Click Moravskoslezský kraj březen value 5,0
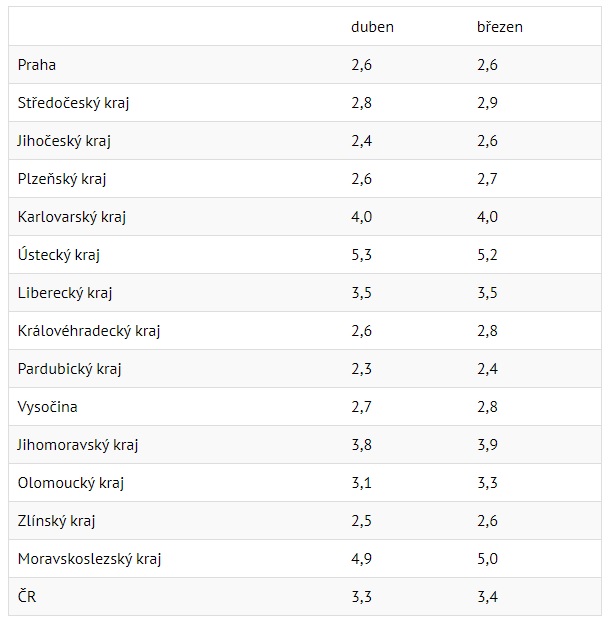Screen dimensions: 609x625 pos(487,559)
